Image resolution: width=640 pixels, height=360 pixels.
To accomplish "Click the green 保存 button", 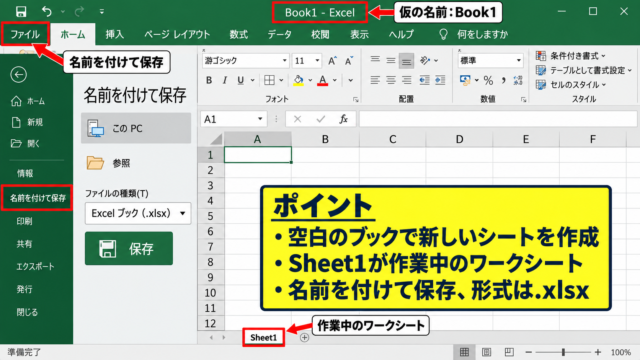I will (129, 248).
